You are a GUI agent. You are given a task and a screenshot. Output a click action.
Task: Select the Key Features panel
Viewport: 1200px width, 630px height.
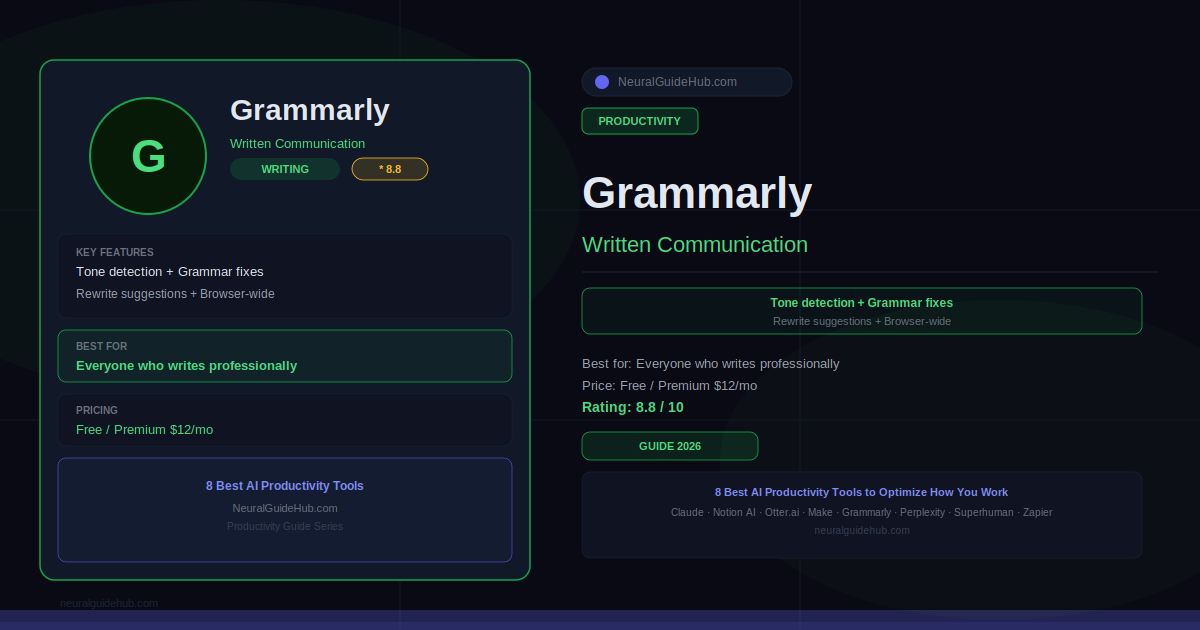(x=285, y=276)
